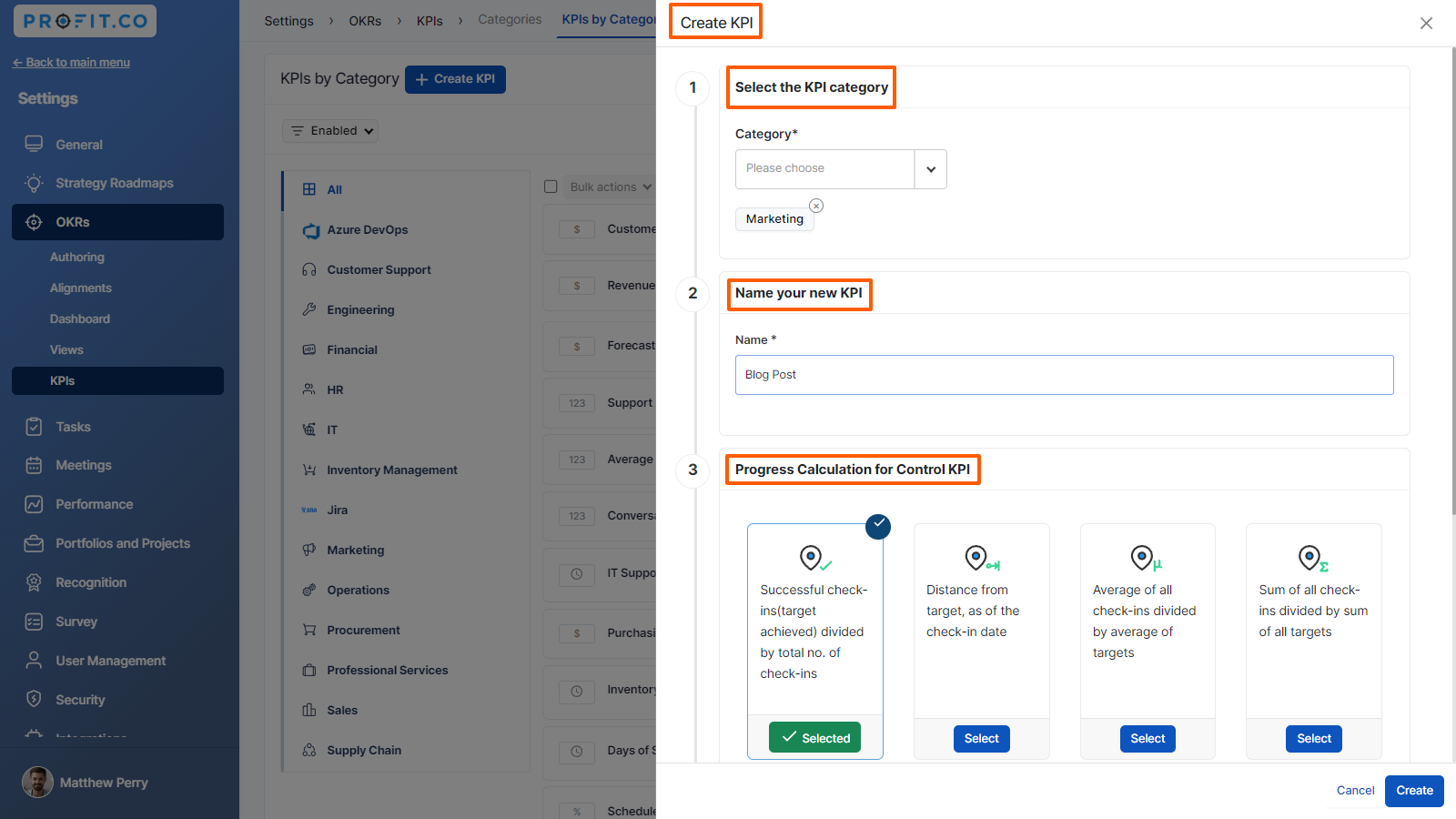
Task: Select Average of all check-ins option
Action: 1147,738
